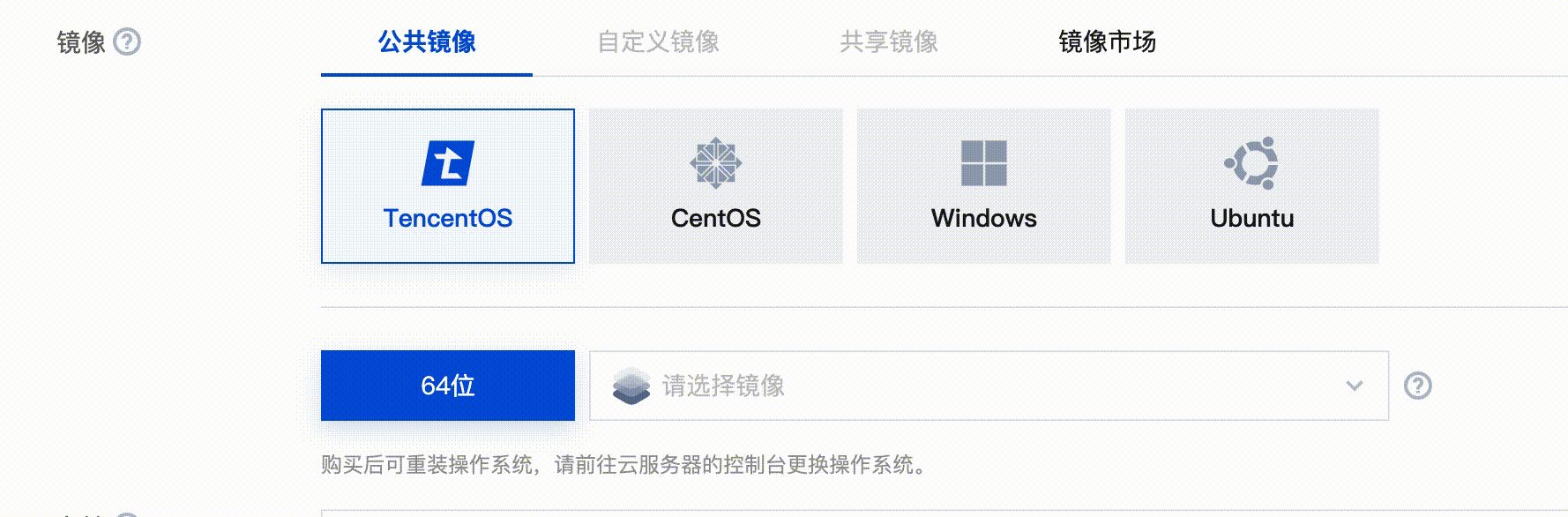Expand the image list chevron arrow

(x=1355, y=386)
